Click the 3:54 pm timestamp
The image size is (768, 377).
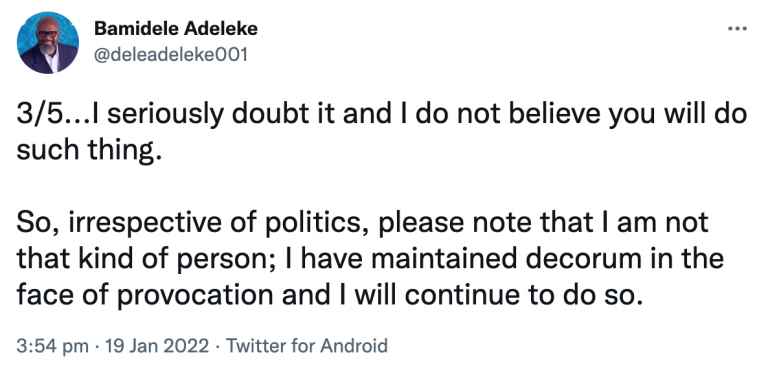click(x=52, y=346)
